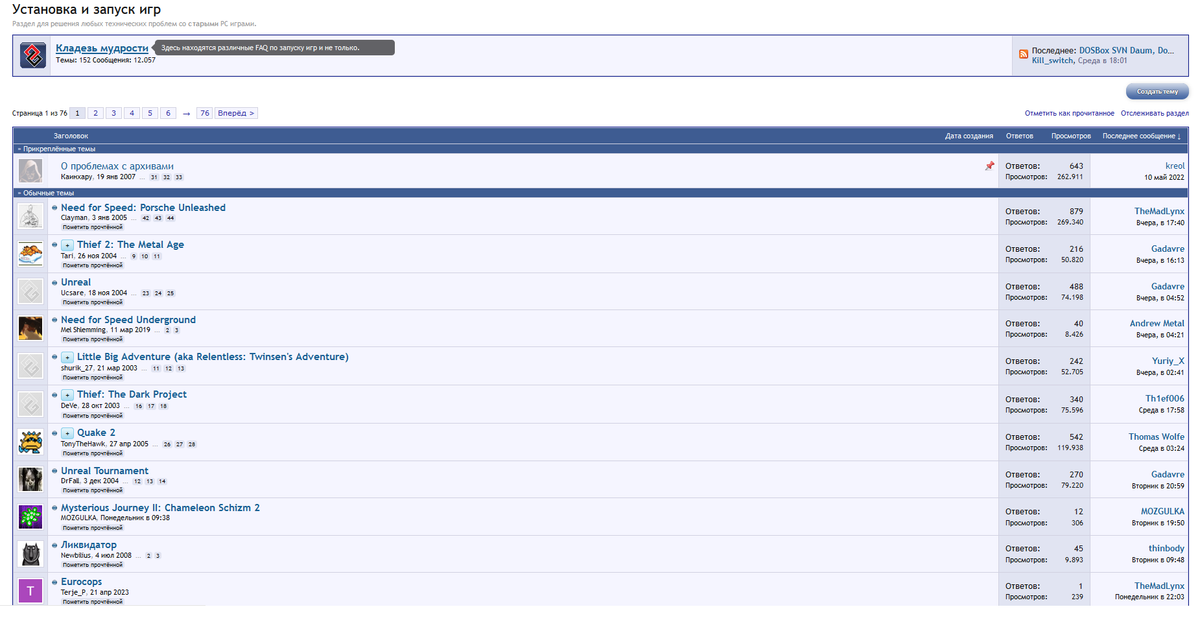The height and width of the screenshot is (617, 1200).
Task: Sort threads by Просмотров column header
Action: (1071, 135)
